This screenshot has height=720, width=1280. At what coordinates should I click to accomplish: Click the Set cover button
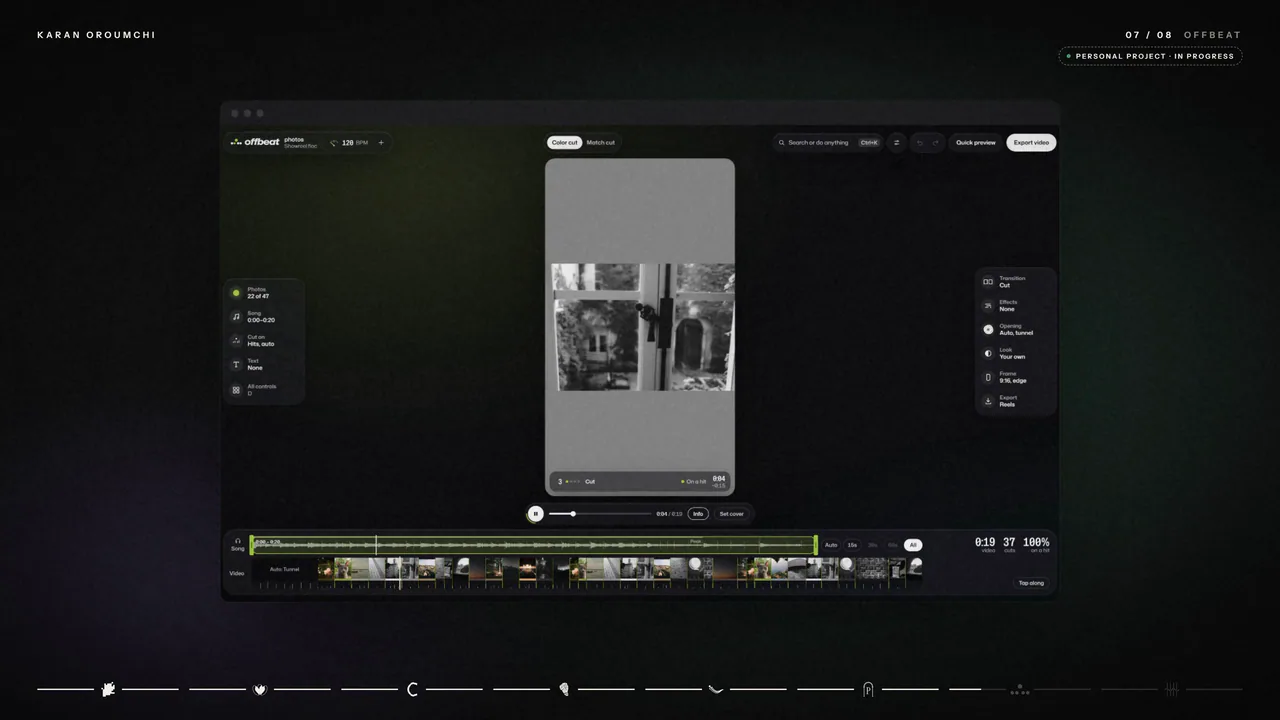click(731, 514)
